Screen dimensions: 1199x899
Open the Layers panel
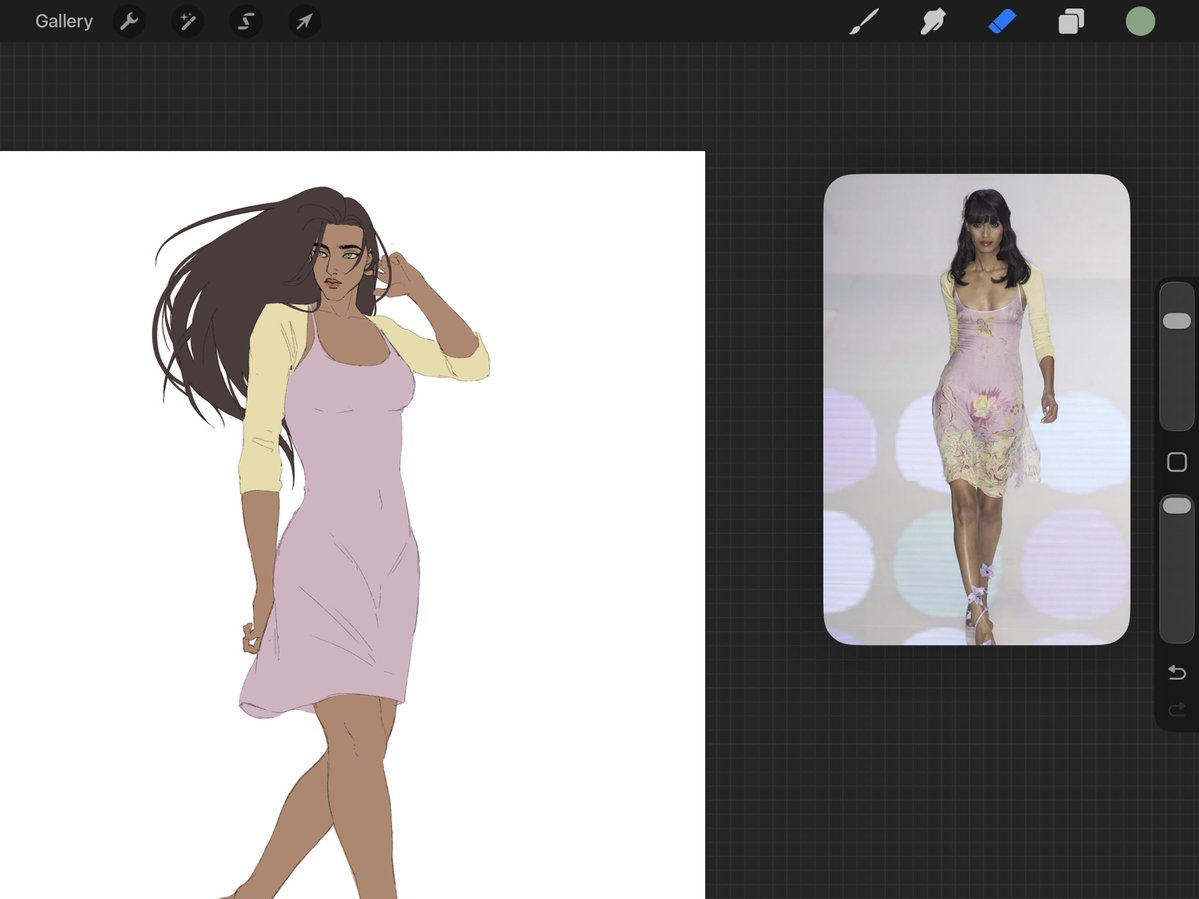[1071, 21]
